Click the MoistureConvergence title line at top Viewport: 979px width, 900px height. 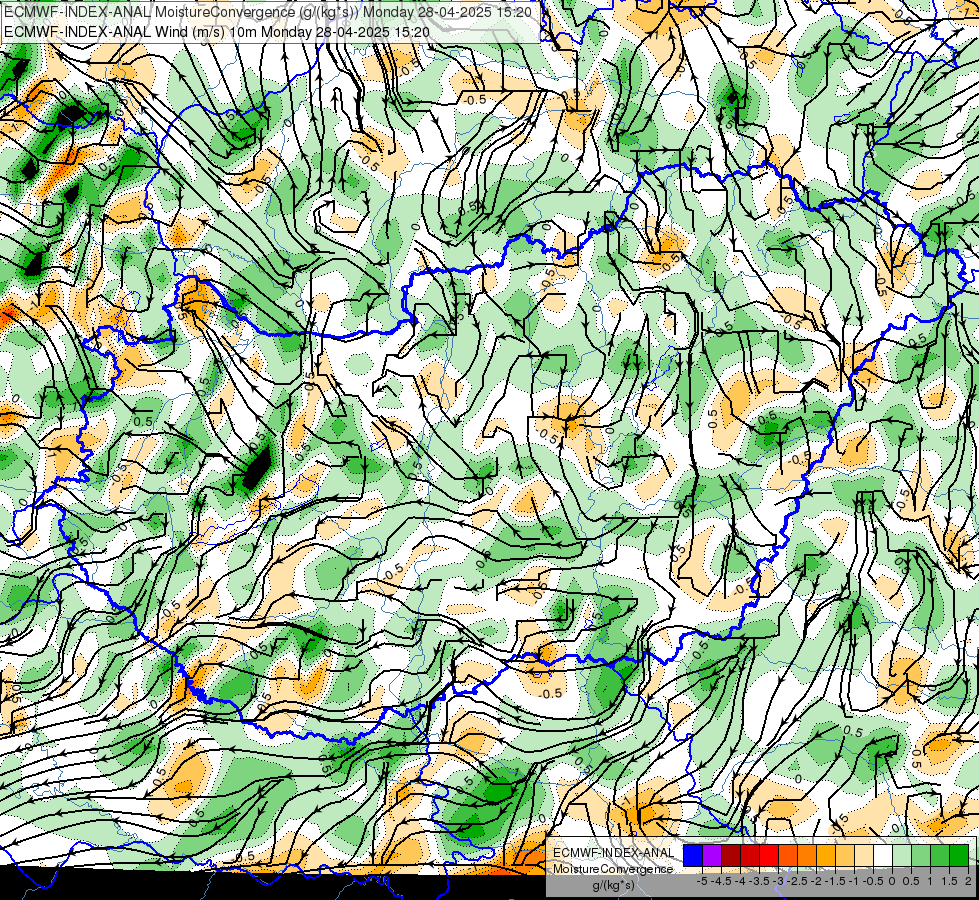[x=268, y=12]
